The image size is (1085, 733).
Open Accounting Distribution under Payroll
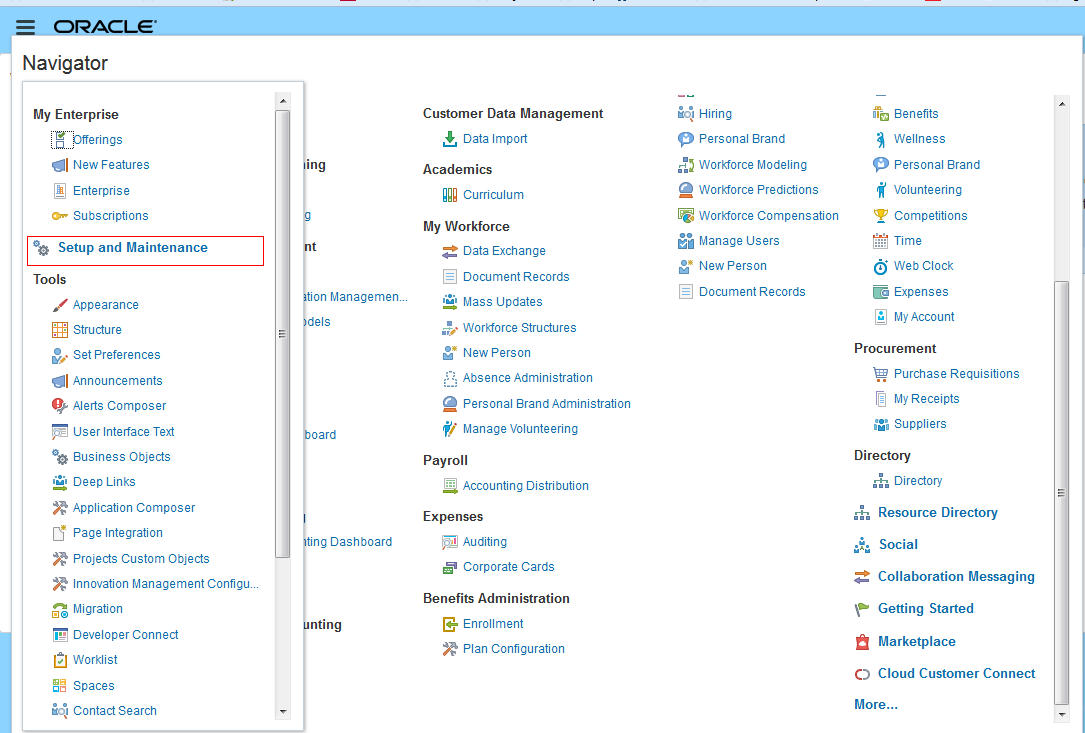[x=525, y=486]
